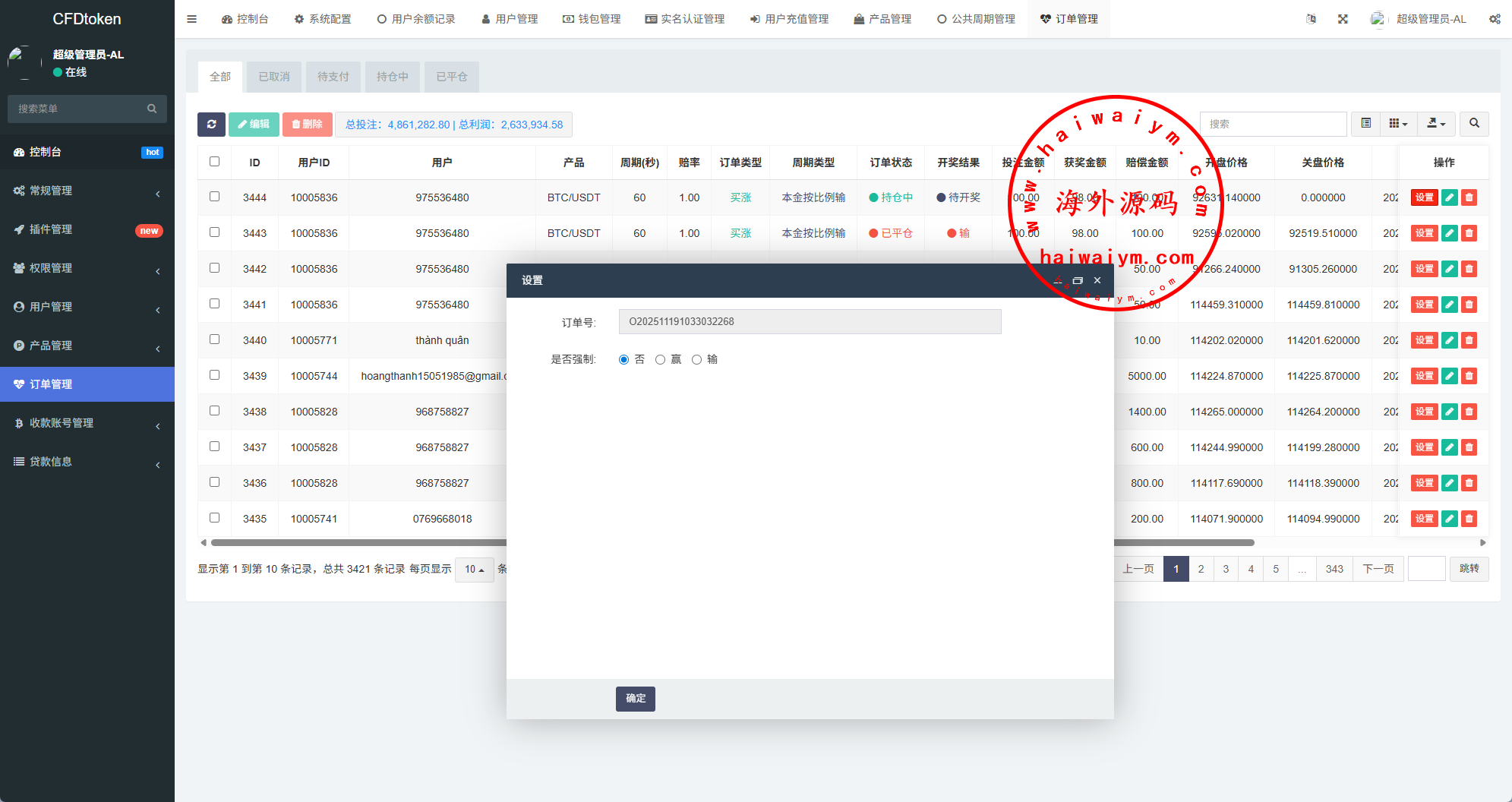The height and width of the screenshot is (802, 1512).
Task: Click the 确定 button in dialog
Action: coord(635,699)
